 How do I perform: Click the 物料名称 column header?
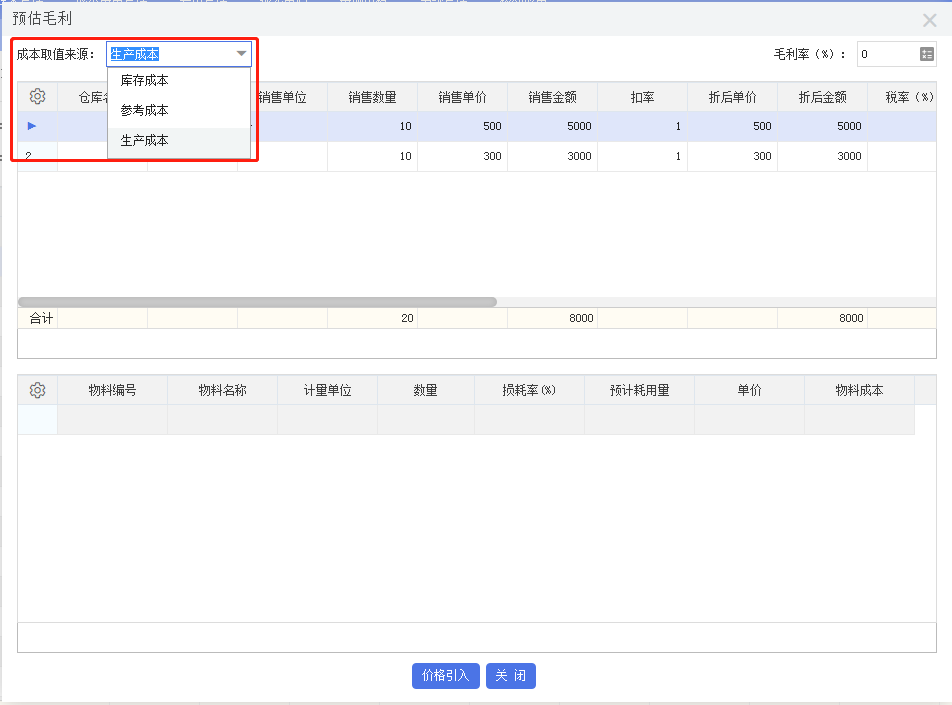[222, 389]
